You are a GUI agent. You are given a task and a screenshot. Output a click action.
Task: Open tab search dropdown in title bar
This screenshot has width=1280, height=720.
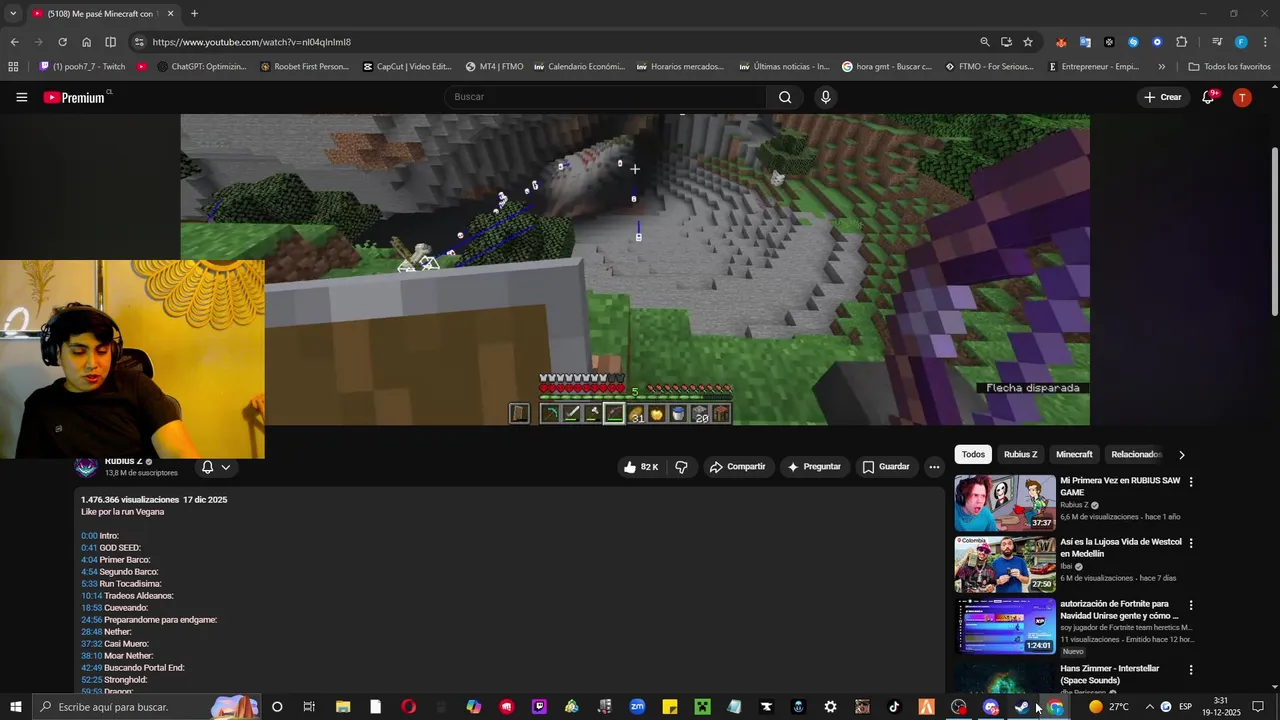(x=13, y=14)
